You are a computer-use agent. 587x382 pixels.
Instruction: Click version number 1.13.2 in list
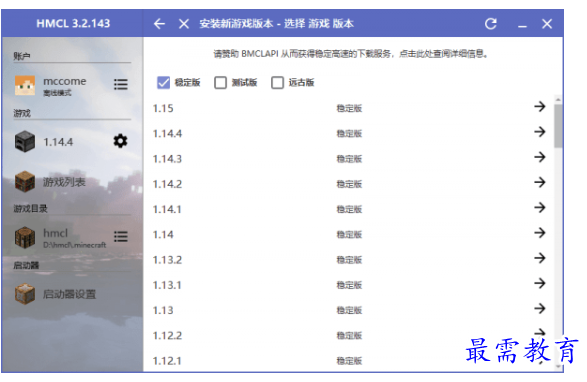pos(167,260)
